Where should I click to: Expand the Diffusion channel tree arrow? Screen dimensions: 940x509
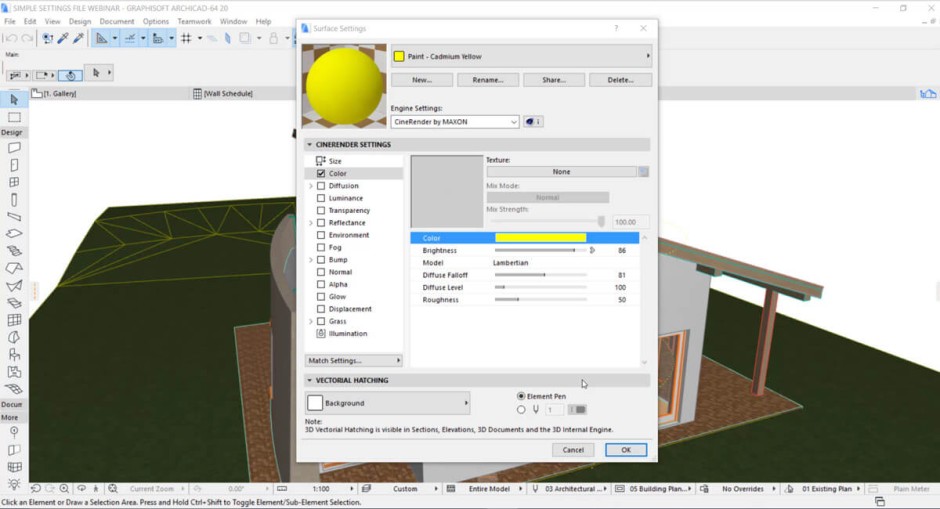[311, 186]
